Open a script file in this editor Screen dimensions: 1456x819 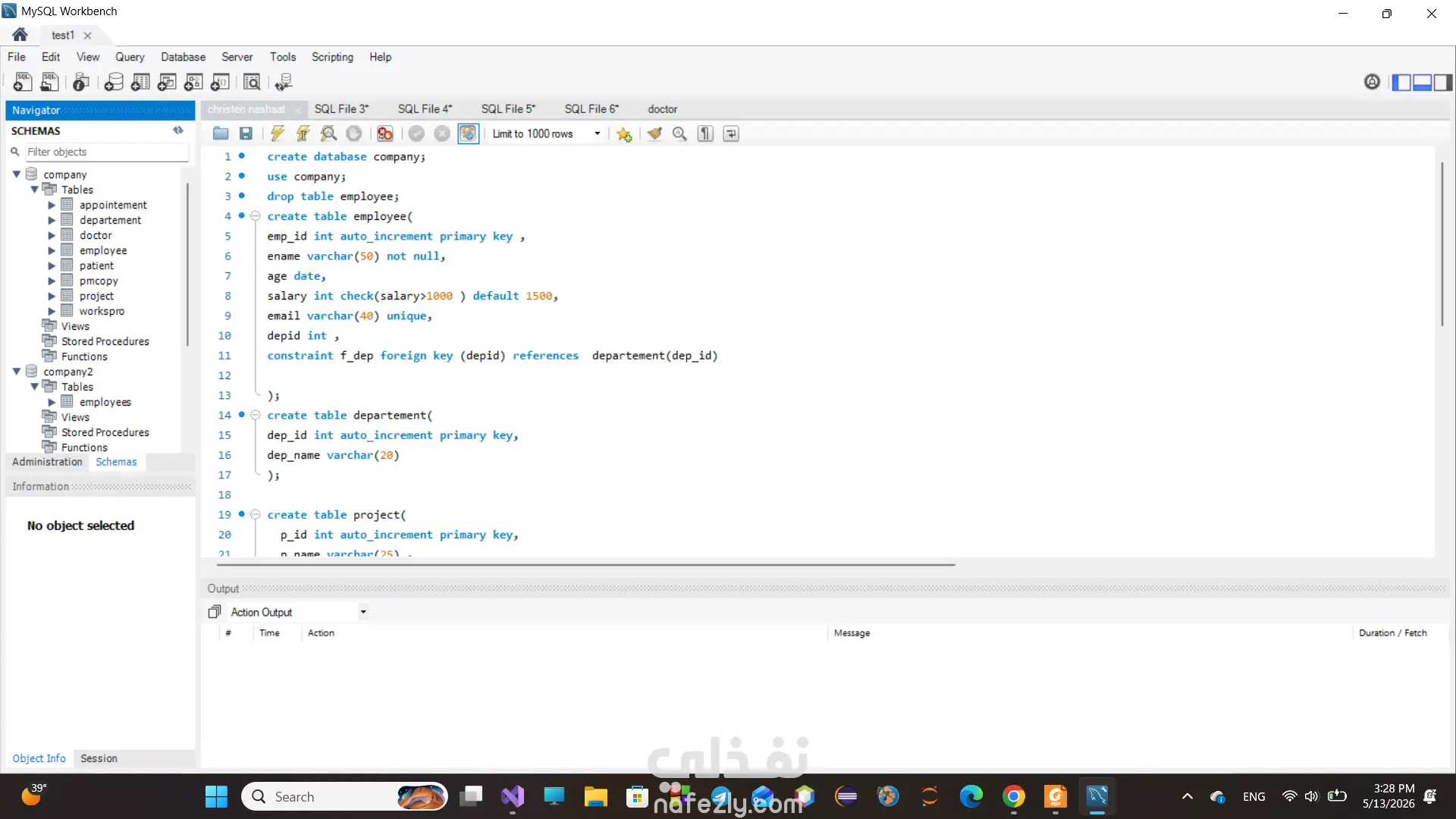tap(221, 134)
